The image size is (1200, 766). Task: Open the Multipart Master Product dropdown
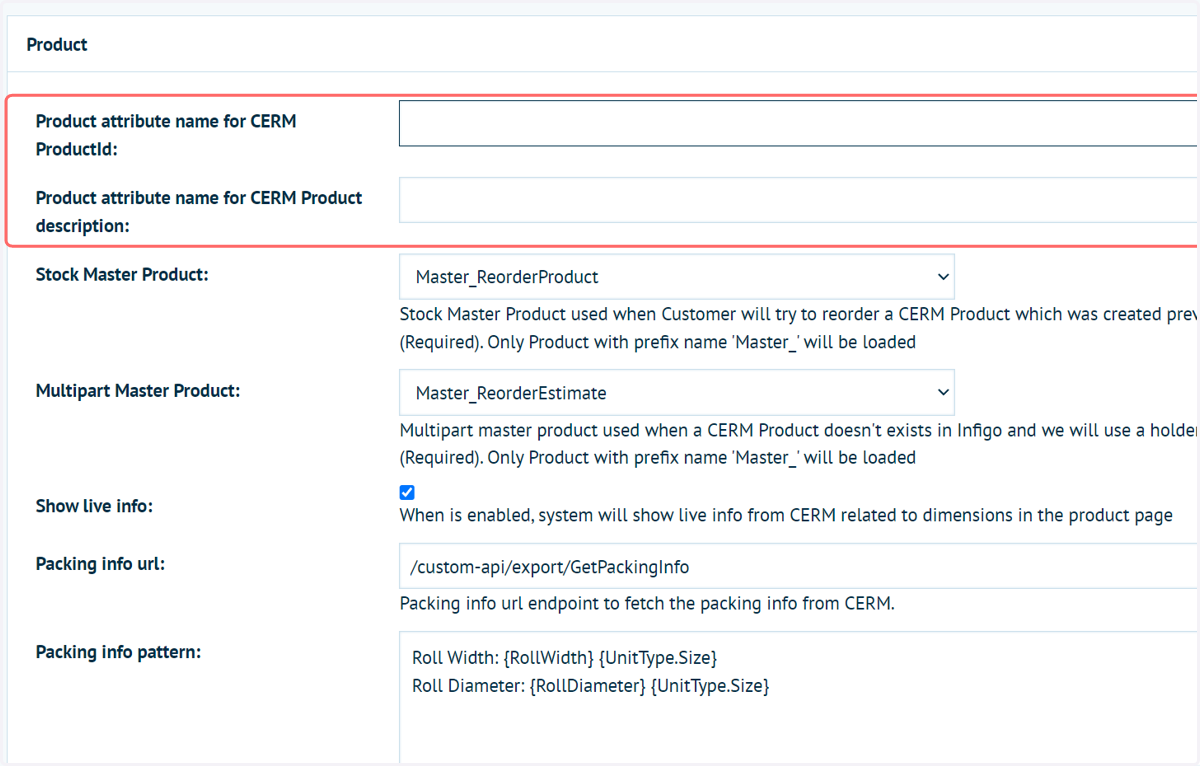[x=677, y=393]
